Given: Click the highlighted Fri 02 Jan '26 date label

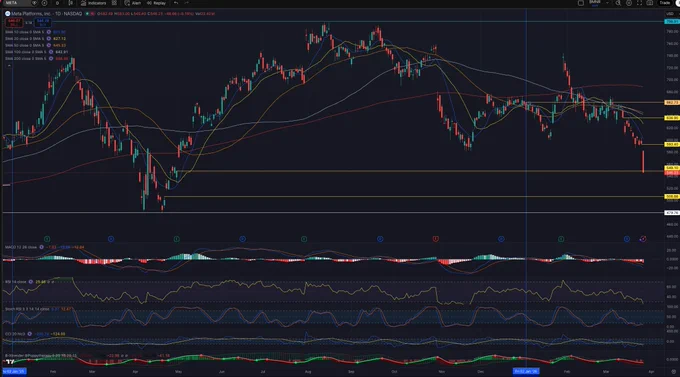Looking at the screenshot, I should (526, 371).
